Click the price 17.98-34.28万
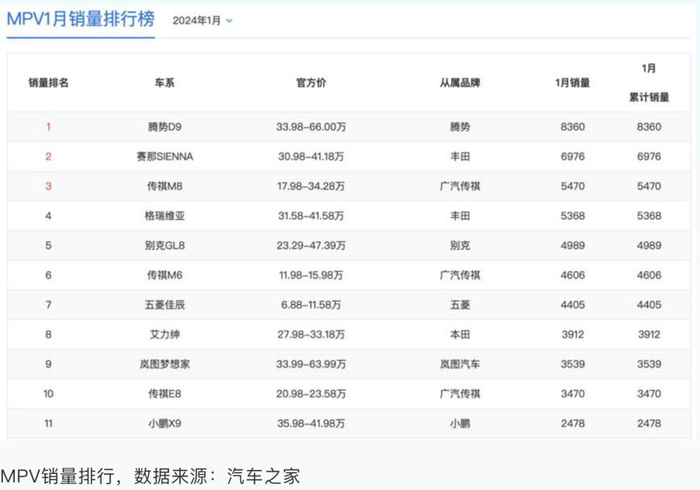Viewport: 700px width, 490px height. 311,186
